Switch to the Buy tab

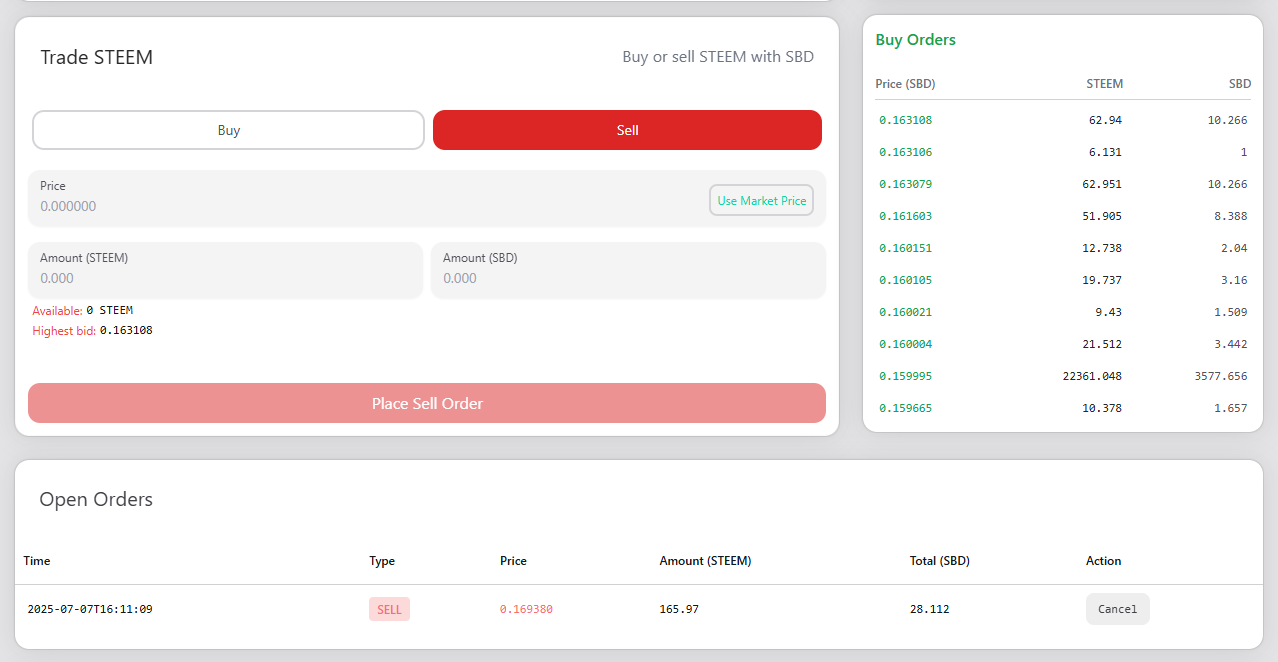tap(228, 130)
